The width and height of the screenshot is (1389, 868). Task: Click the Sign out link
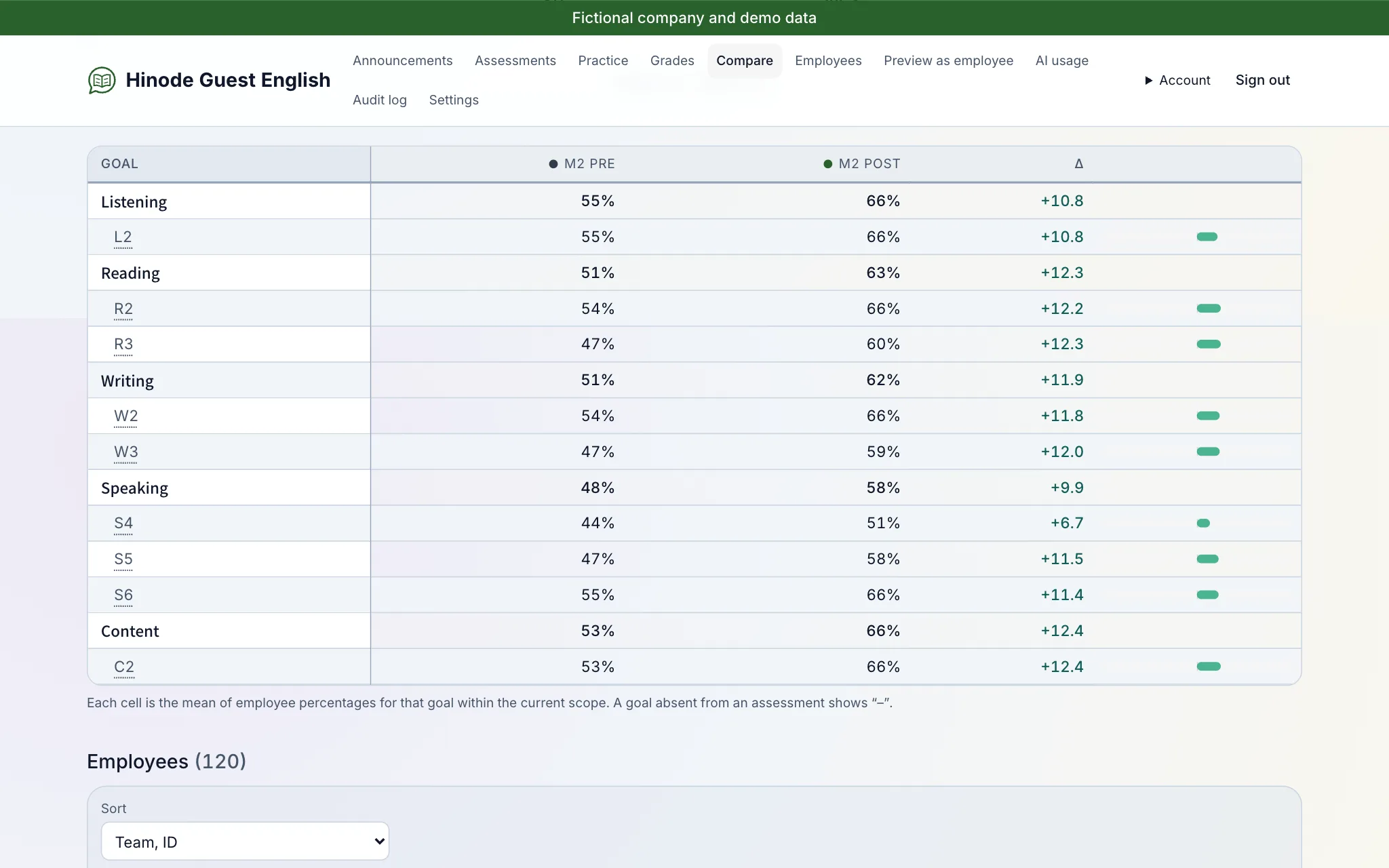pos(1262,80)
